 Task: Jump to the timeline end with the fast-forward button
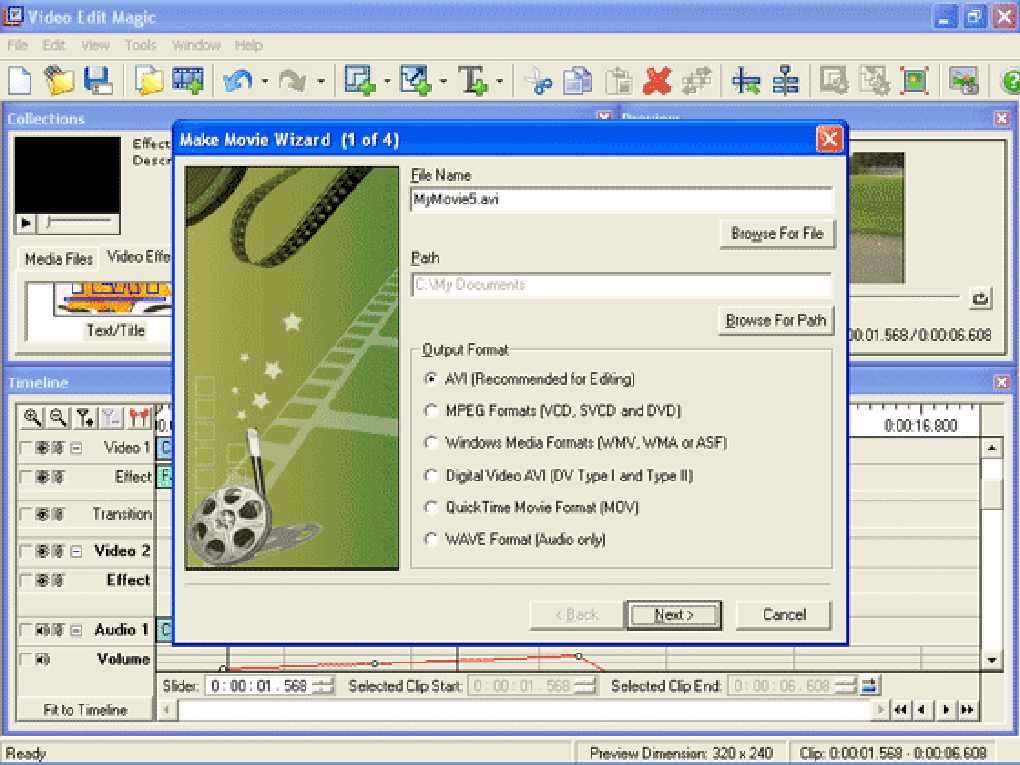(x=967, y=709)
